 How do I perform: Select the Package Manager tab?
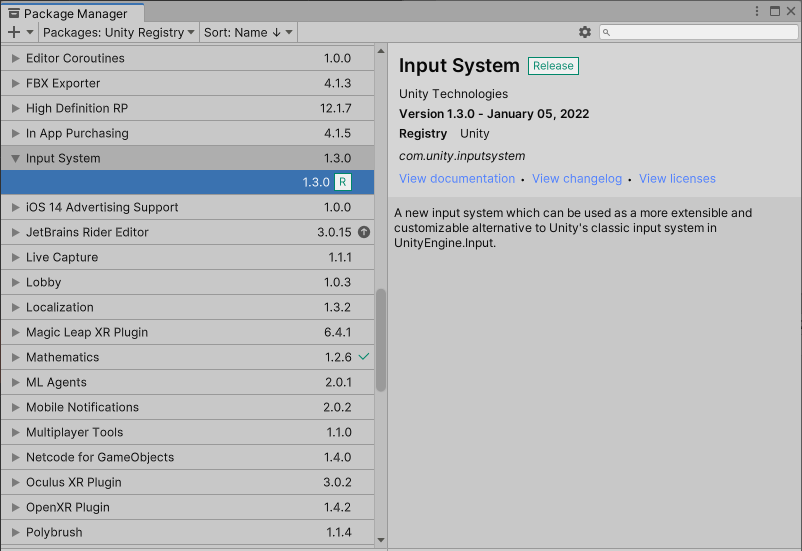tap(72, 13)
